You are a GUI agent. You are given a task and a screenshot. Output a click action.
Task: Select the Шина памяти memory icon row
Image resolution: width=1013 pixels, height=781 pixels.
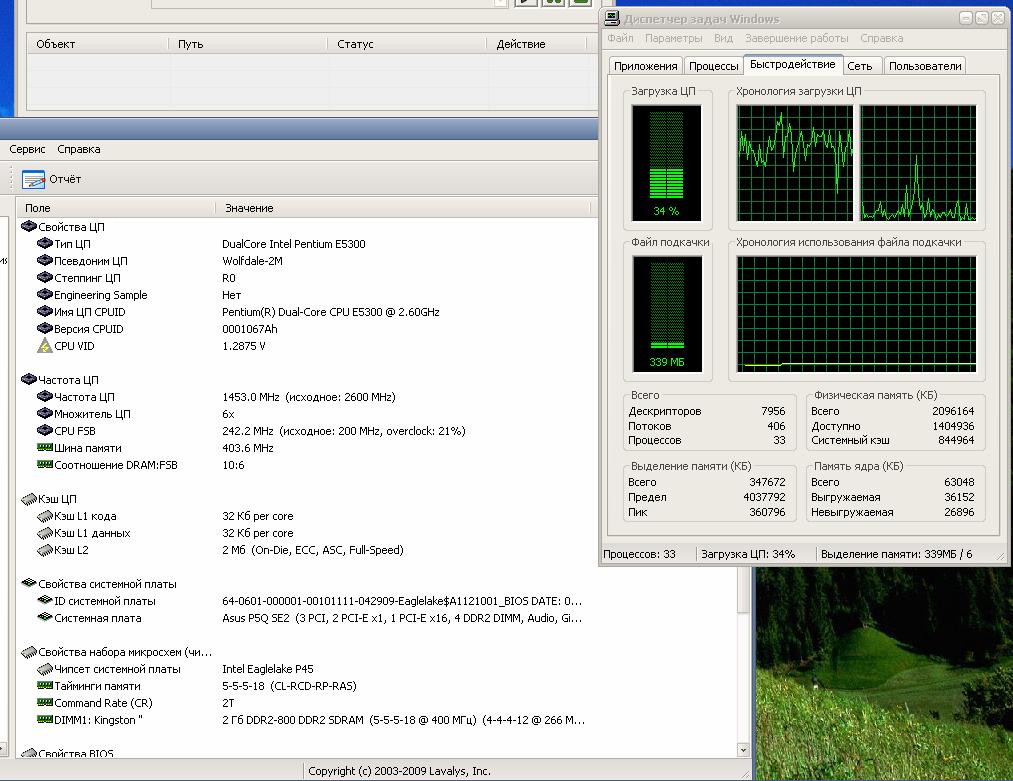point(44,448)
